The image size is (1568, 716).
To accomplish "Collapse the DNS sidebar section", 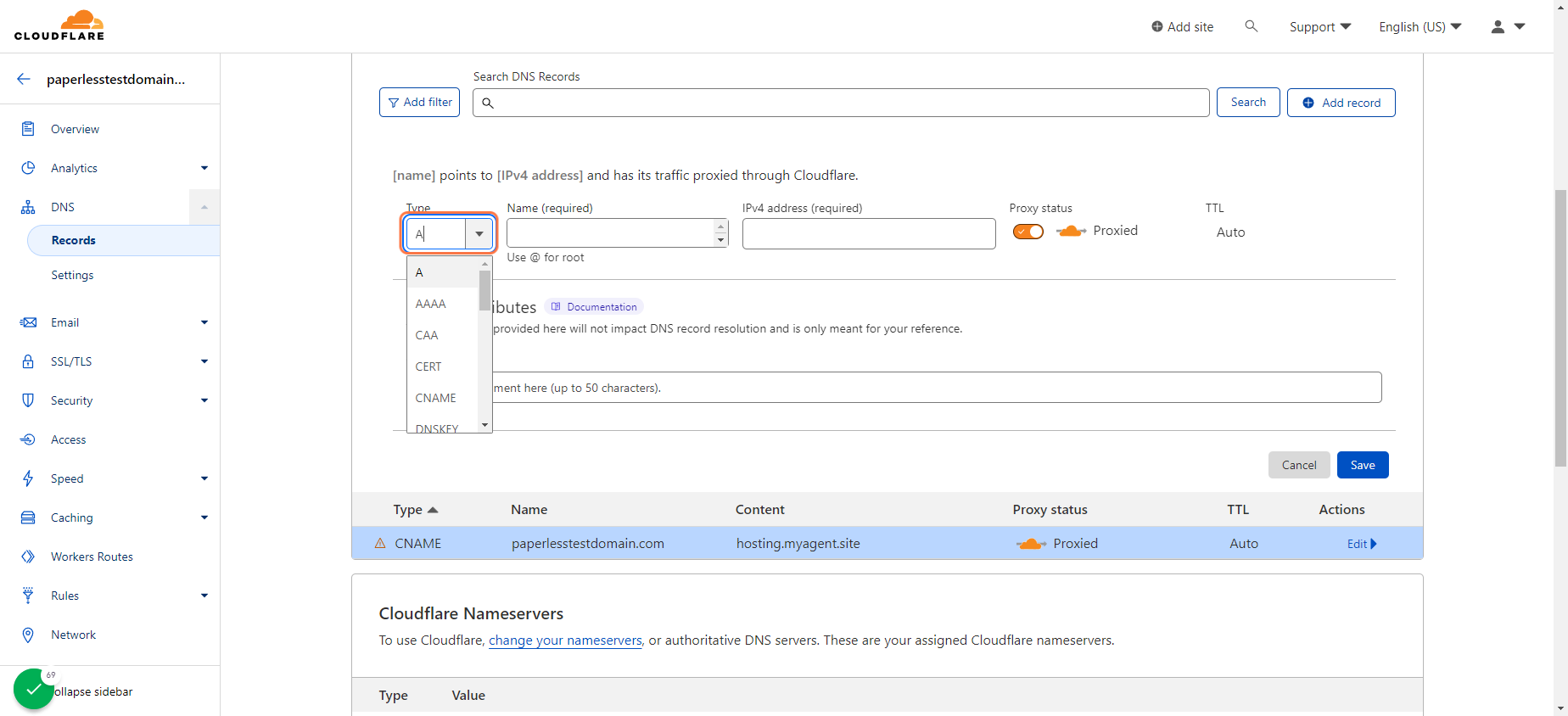I will point(204,207).
